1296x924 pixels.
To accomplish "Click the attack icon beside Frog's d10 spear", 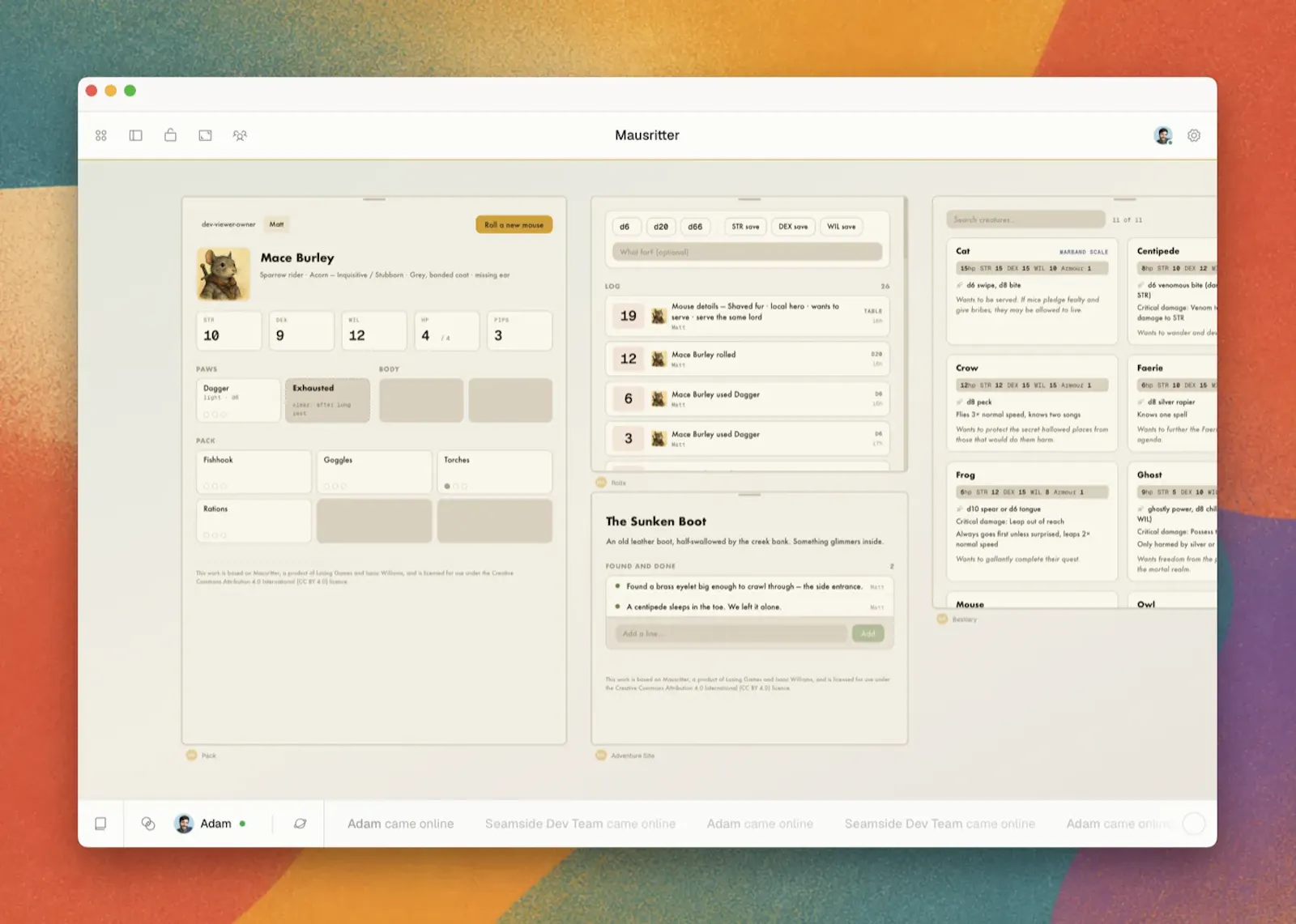I will pyautogui.click(x=960, y=509).
